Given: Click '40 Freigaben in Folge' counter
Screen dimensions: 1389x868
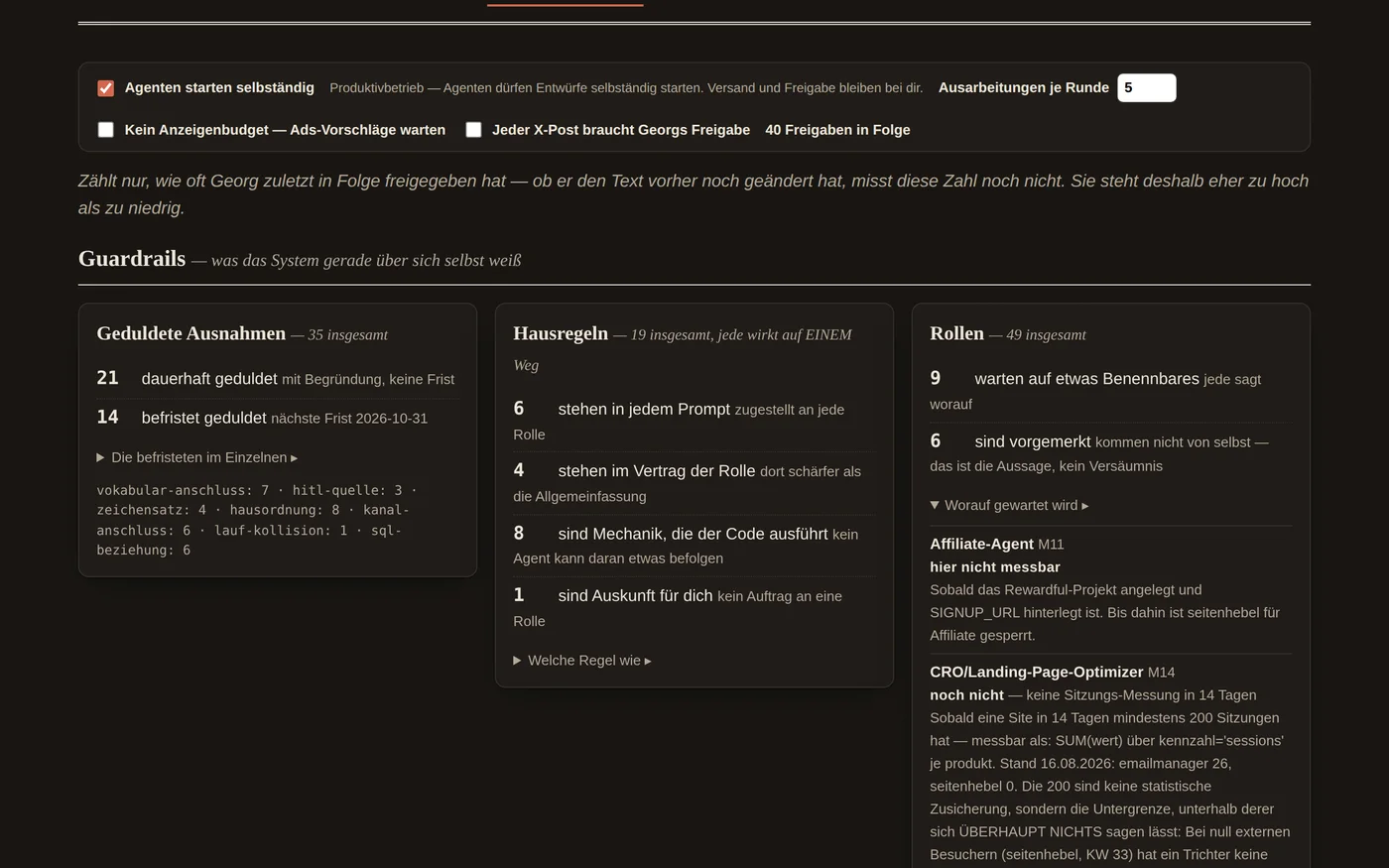Looking at the screenshot, I should pos(837,130).
